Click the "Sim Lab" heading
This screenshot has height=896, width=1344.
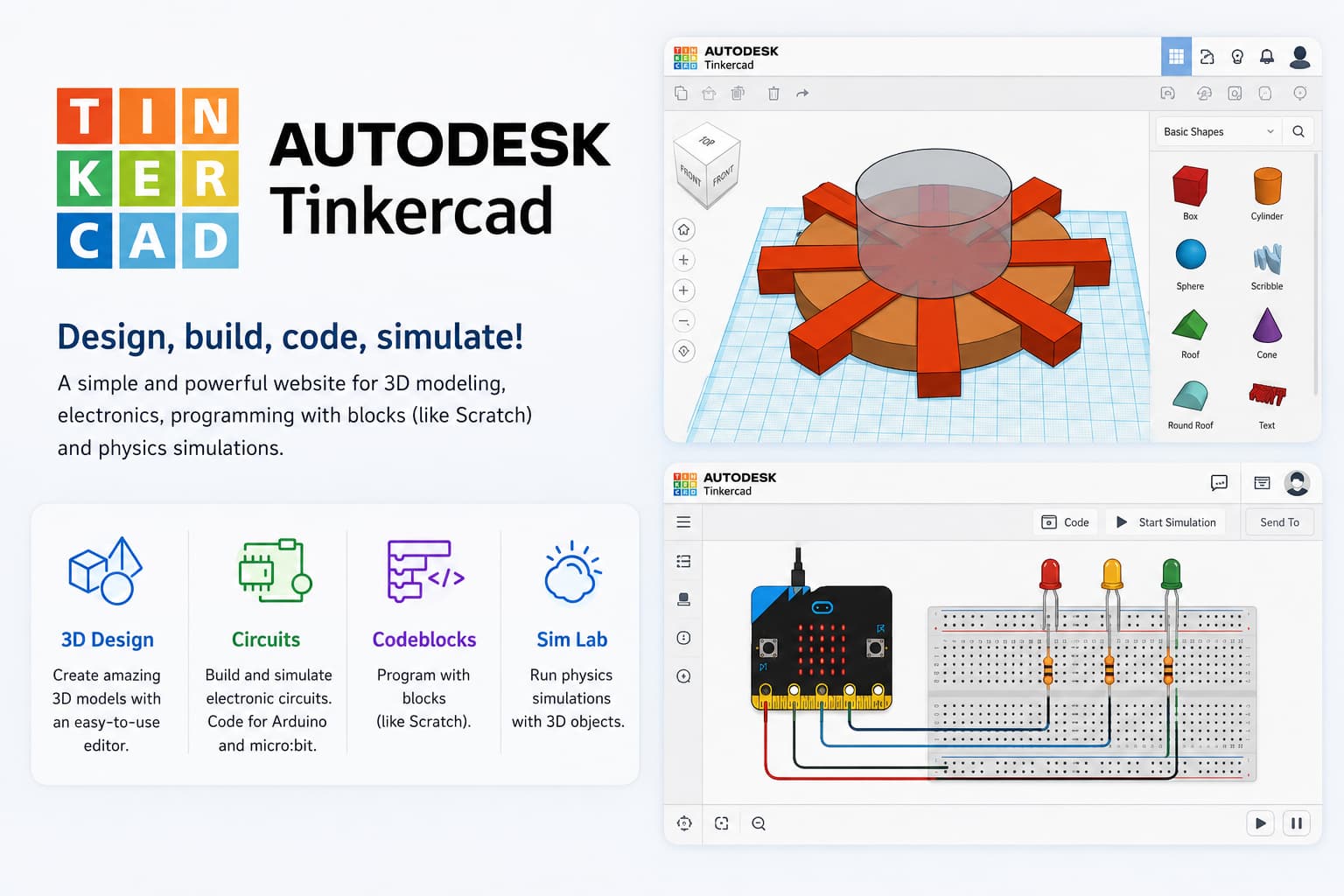click(572, 640)
